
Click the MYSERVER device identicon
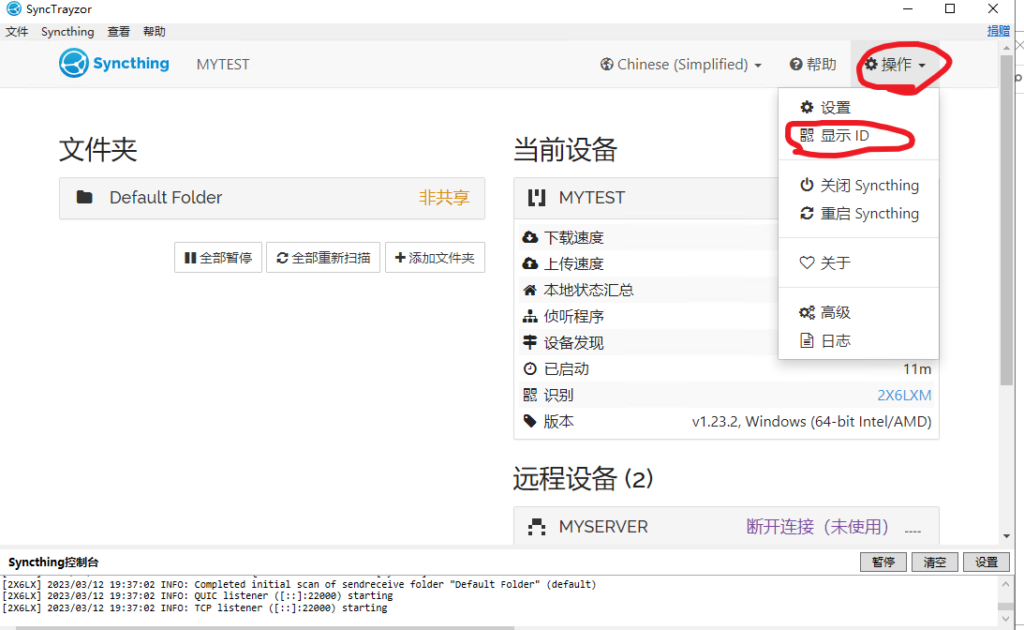click(x=536, y=526)
